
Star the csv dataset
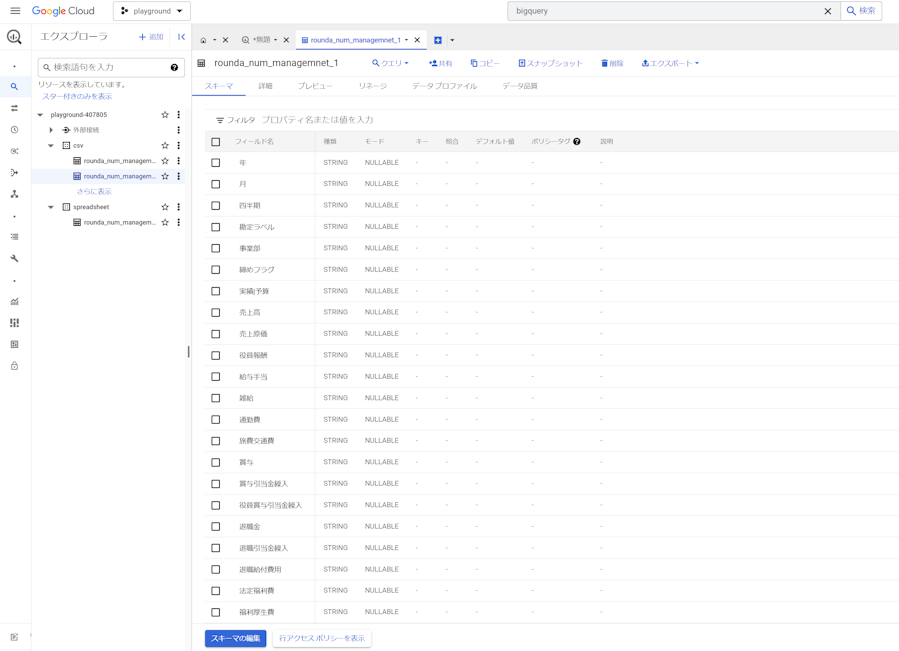pos(165,146)
